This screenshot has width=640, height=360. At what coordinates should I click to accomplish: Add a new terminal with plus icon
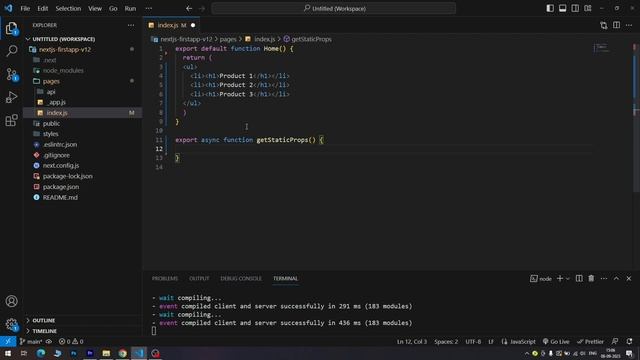point(560,278)
